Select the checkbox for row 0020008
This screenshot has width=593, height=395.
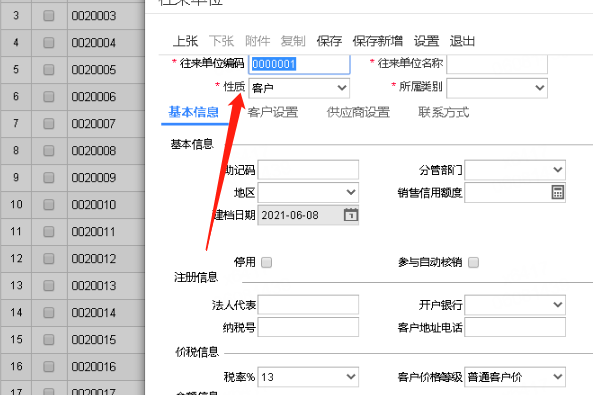pyautogui.click(x=48, y=151)
